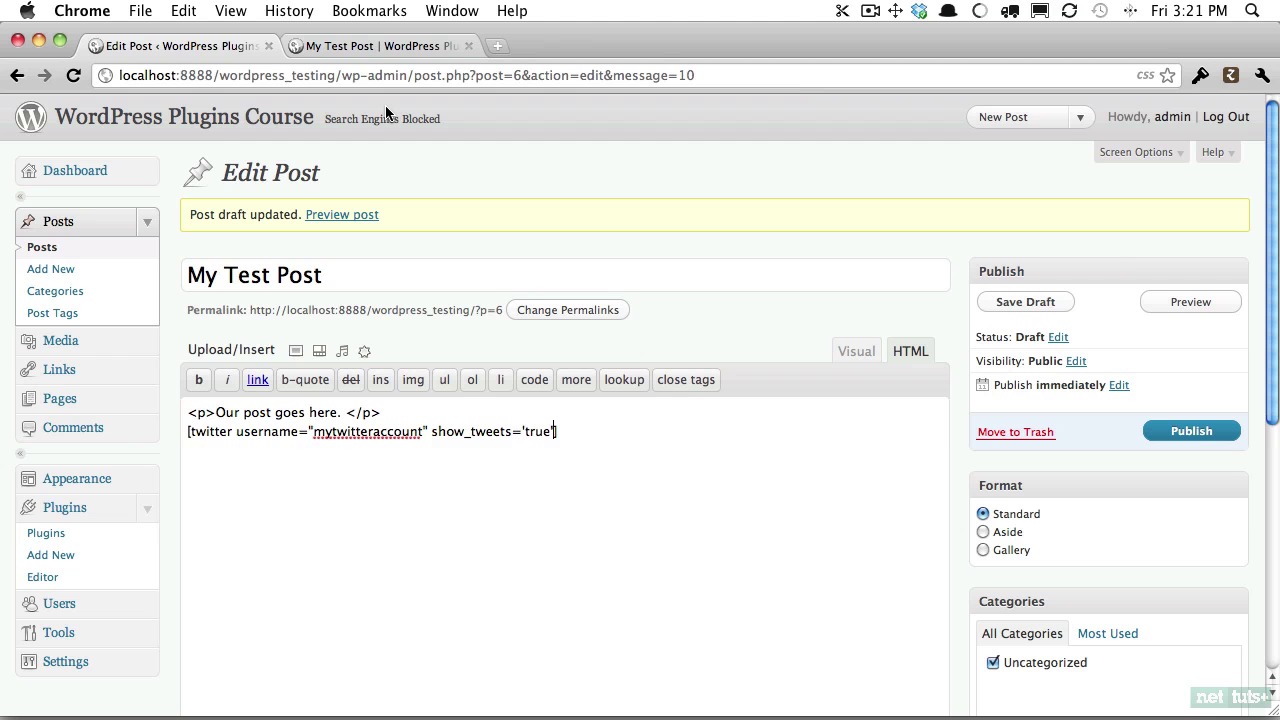Click the Add Media upload icon

click(x=364, y=351)
